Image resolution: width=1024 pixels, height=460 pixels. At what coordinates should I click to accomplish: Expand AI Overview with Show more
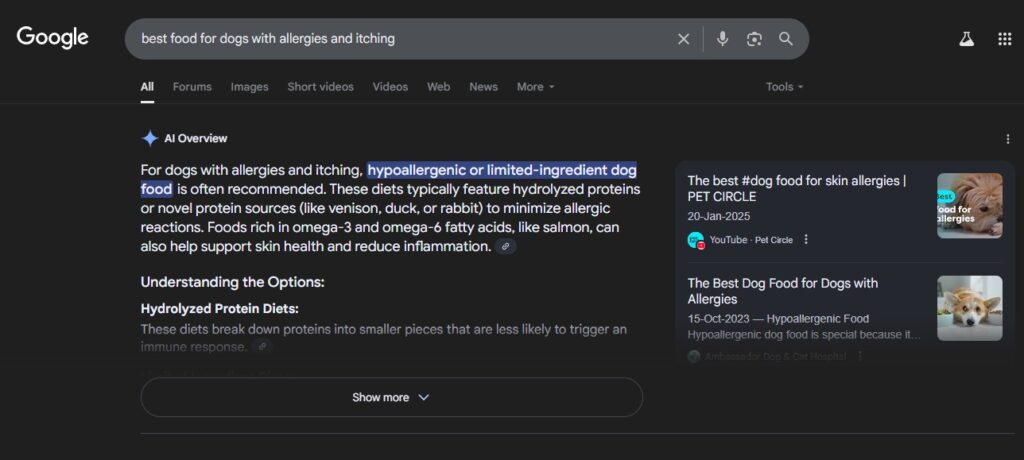391,397
